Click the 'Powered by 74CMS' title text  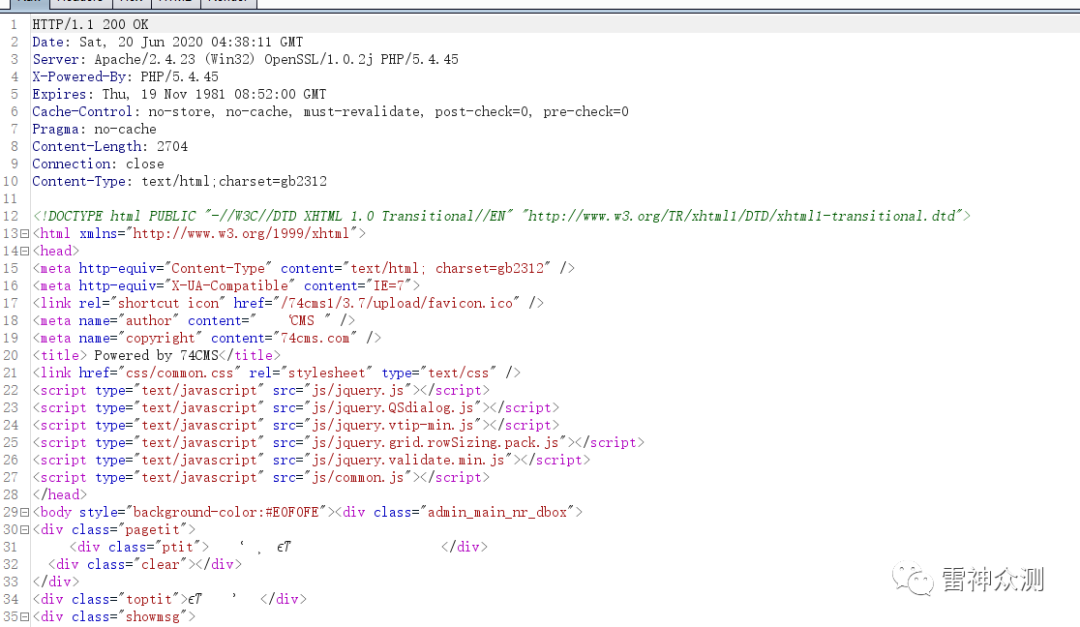[x=156, y=356]
